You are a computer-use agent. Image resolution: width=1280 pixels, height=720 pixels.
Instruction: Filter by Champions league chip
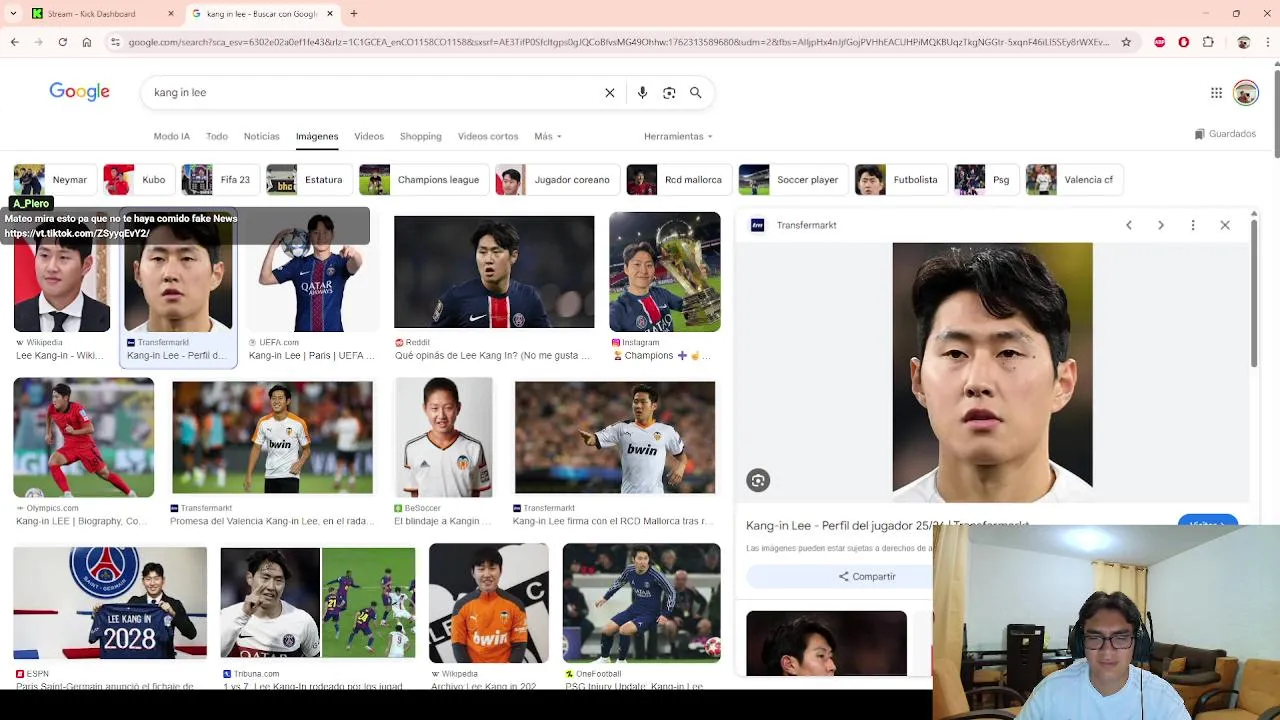tap(422, 180)
